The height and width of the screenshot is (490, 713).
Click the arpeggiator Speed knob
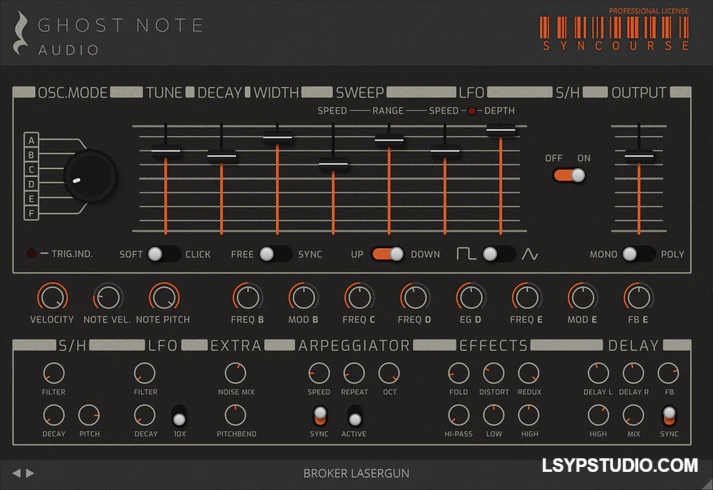point(319,373)
